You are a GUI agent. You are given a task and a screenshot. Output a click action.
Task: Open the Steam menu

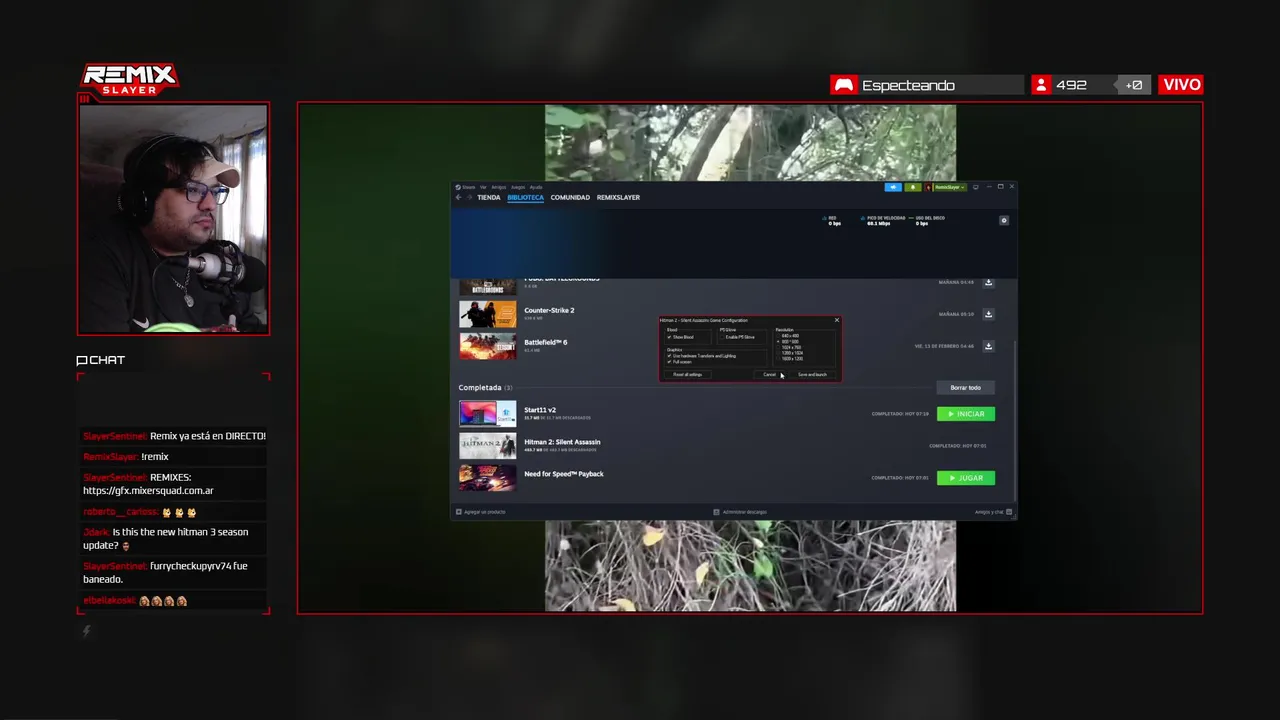point(466,187)
